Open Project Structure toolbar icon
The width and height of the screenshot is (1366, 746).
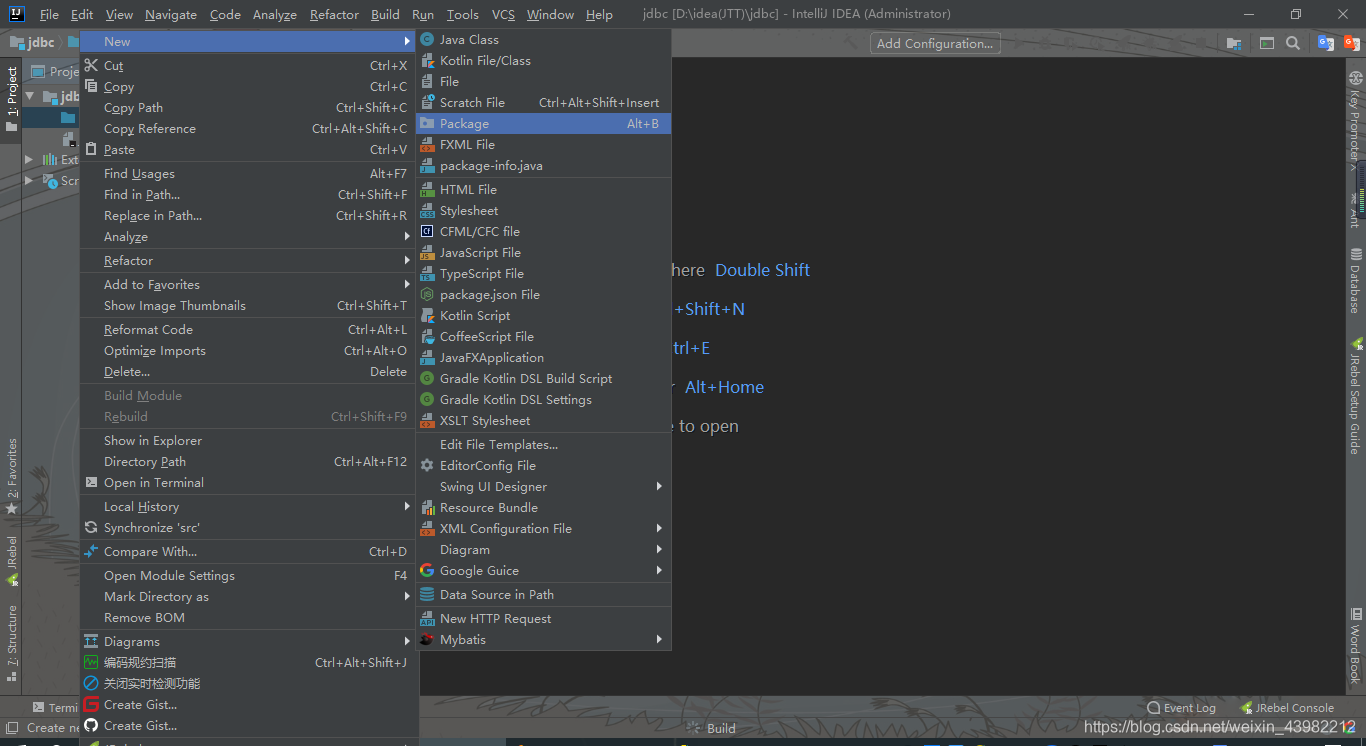click(1234, 43)
